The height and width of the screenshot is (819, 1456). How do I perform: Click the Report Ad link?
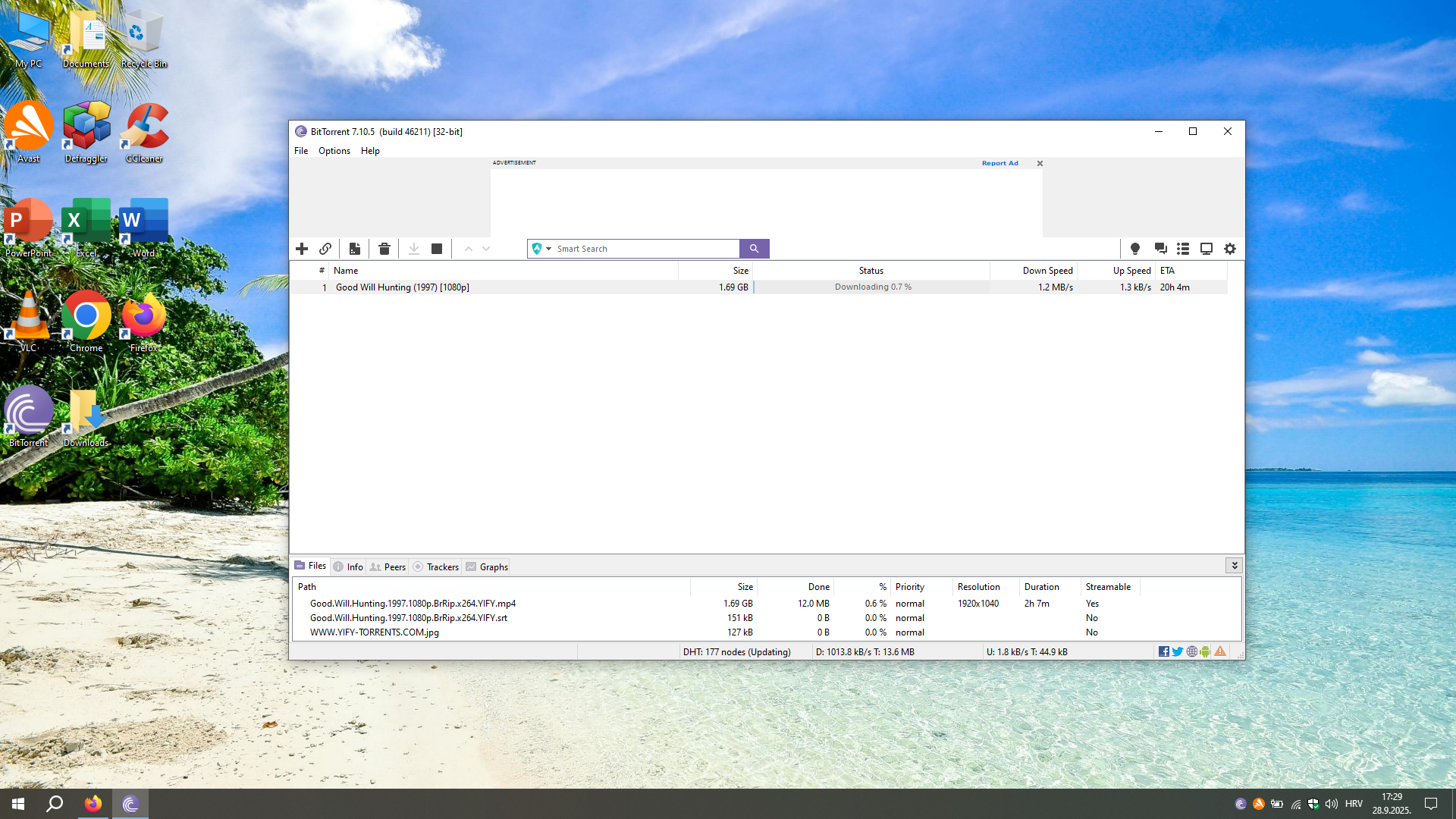click(1000, 163)
